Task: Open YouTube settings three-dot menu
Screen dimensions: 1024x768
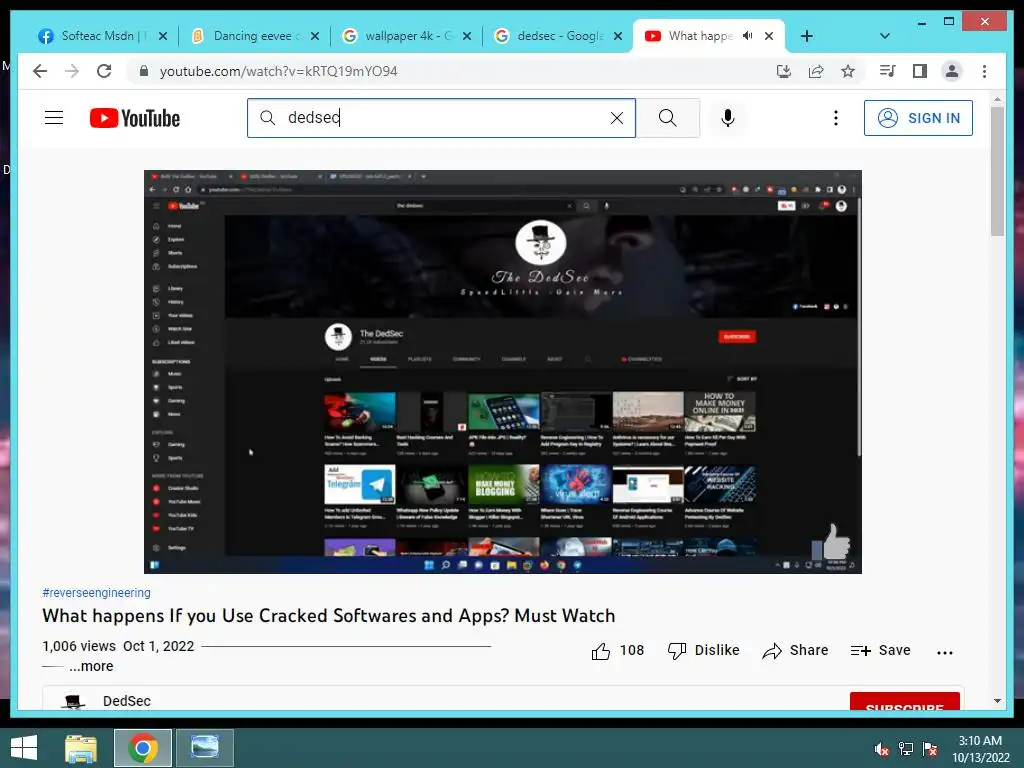Action: (x=835, y=118)
